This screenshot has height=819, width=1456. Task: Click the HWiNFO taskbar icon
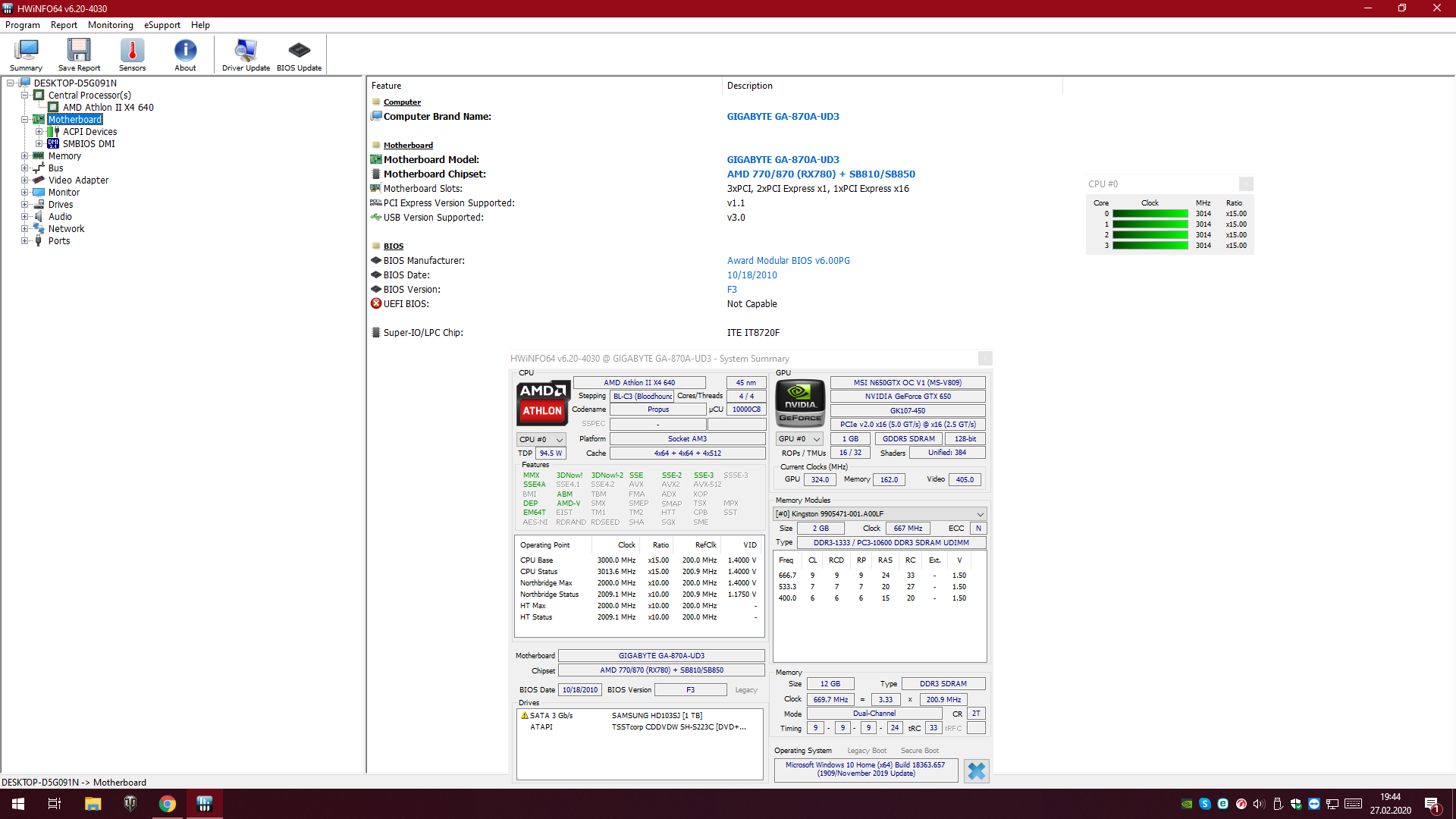(204, 804)
